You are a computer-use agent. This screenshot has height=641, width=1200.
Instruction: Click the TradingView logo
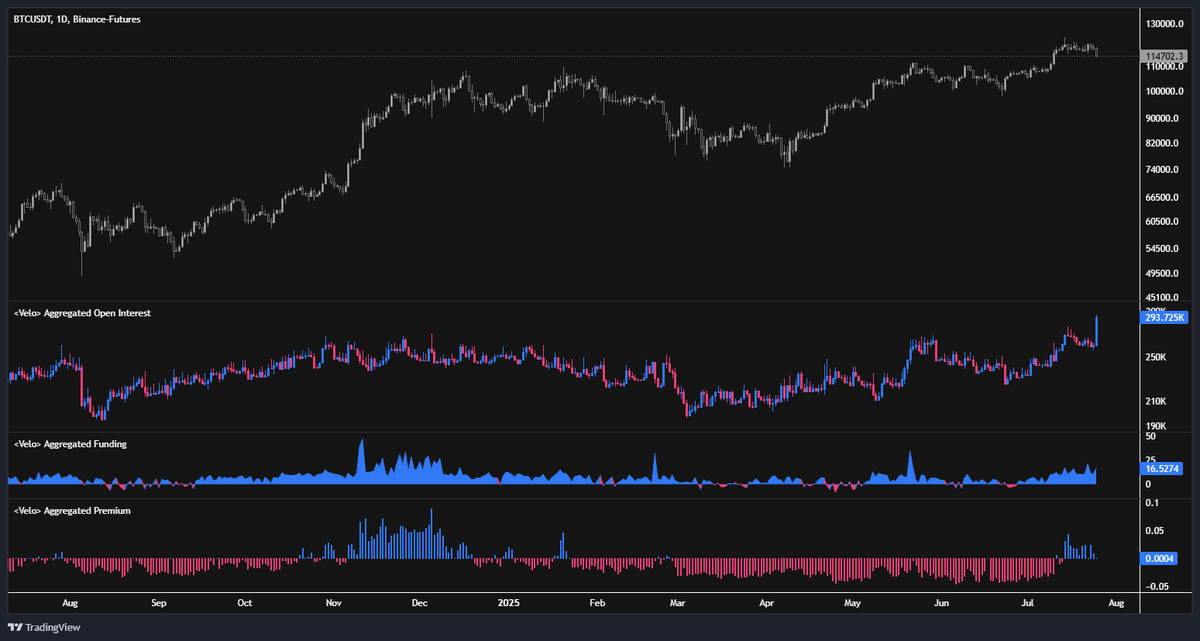44,627
